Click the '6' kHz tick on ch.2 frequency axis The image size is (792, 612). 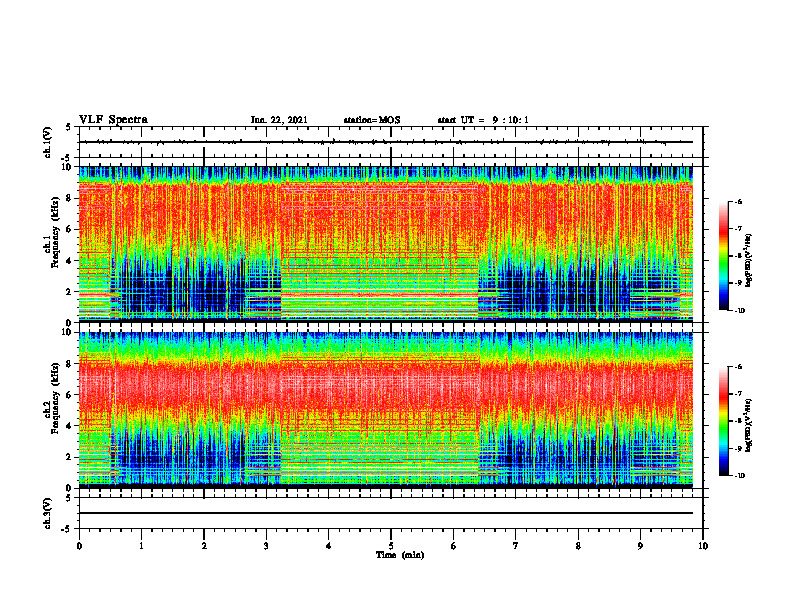pos(69,395)
